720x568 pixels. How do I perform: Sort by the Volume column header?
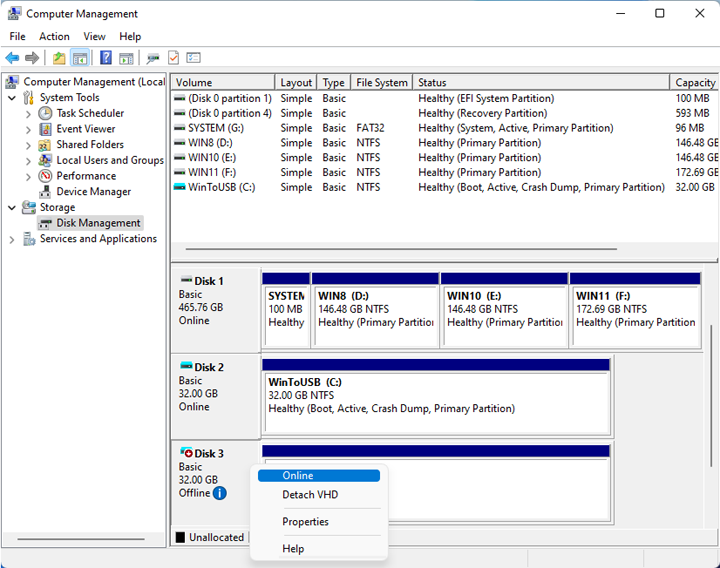[223, 83]
